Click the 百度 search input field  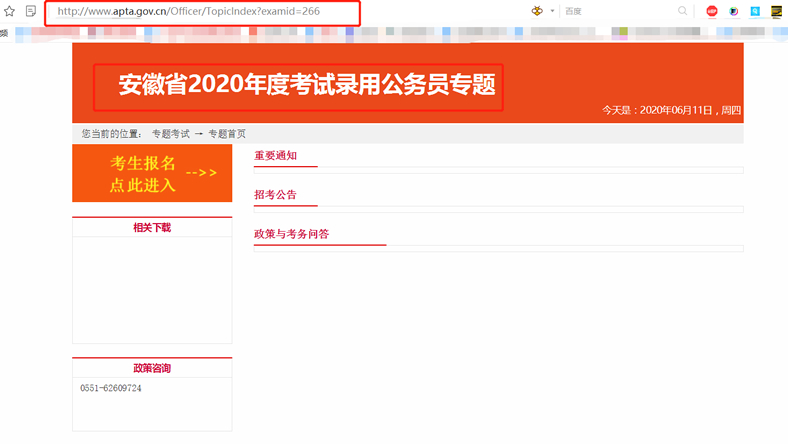[618, 11]
